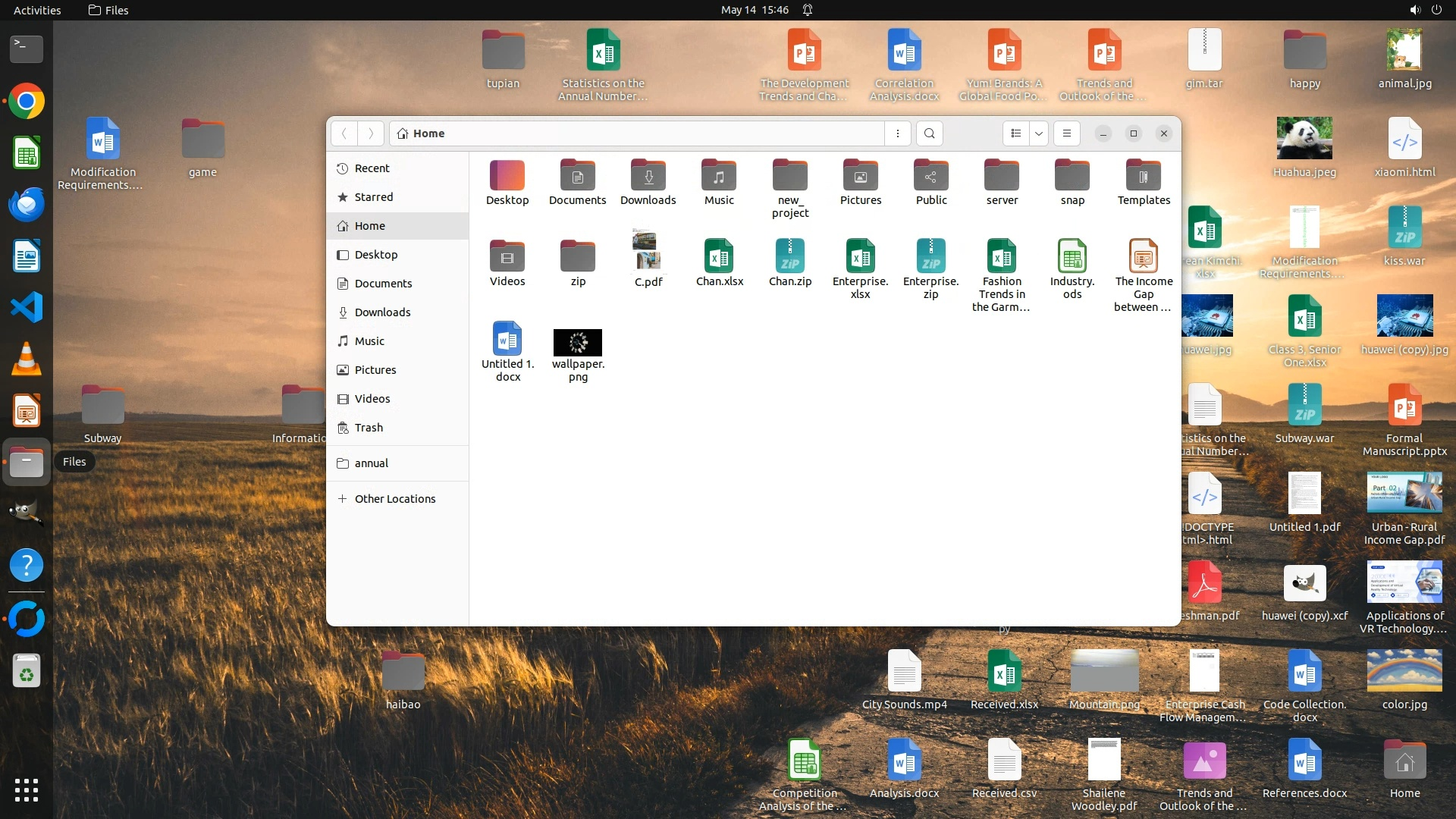Open the Files hamburger main menu

pyautogui.click(x=1067, y=133)
